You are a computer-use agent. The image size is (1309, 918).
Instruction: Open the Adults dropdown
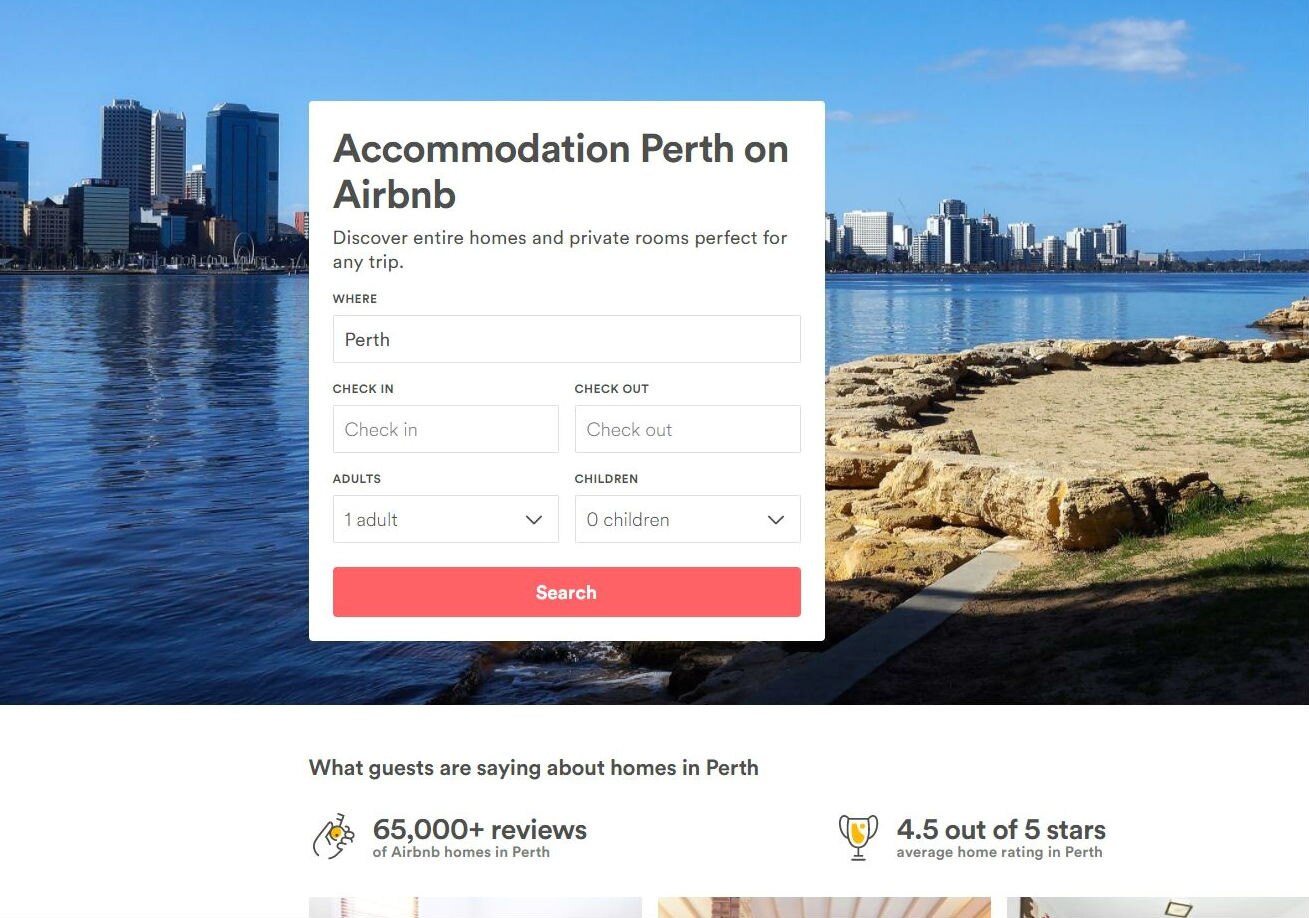click(445, 519)
